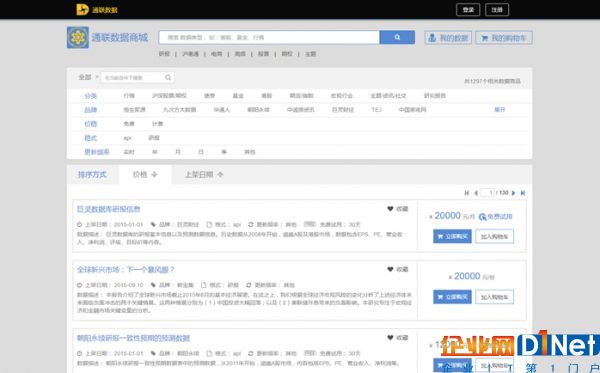
Task: Open product 全球新兴市场：下一个暴风眼？
Action: pos(126,269)
